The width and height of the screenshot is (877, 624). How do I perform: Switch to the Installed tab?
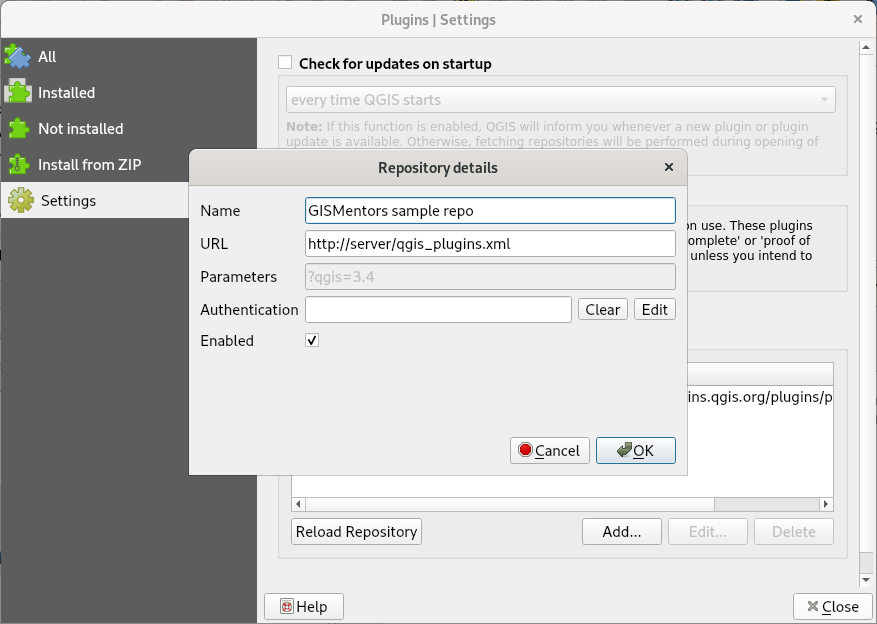pos(129,92)
